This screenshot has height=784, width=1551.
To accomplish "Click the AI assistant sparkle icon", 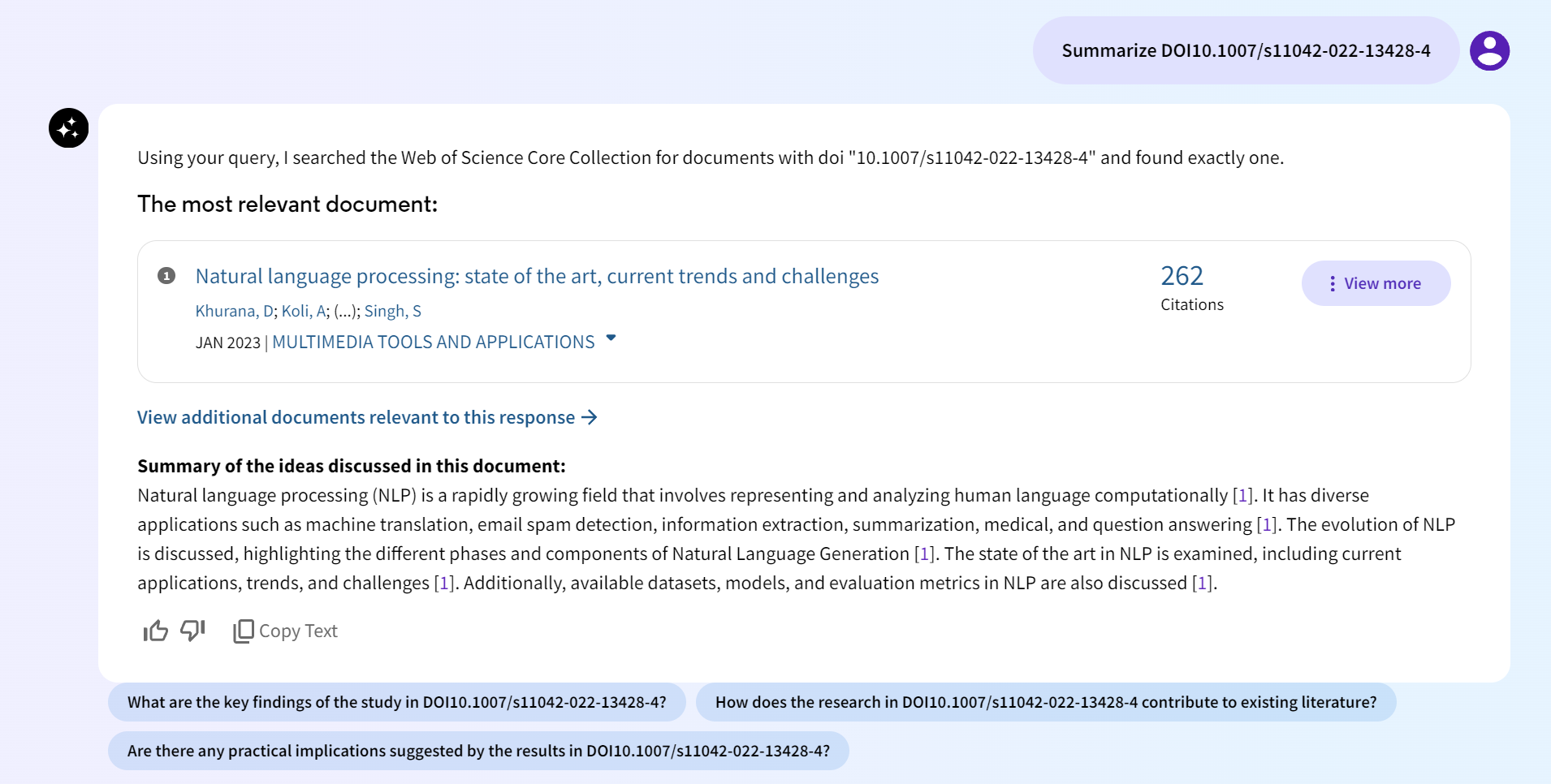I will pyautogui.click(x=69, y=127).
